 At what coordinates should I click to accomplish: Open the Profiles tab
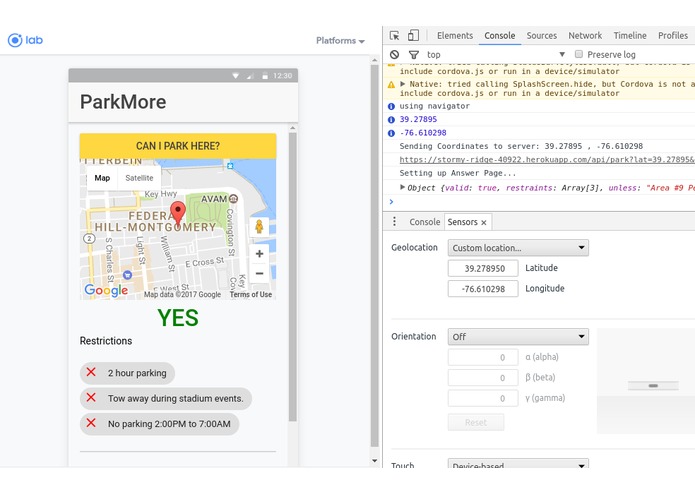673,35
